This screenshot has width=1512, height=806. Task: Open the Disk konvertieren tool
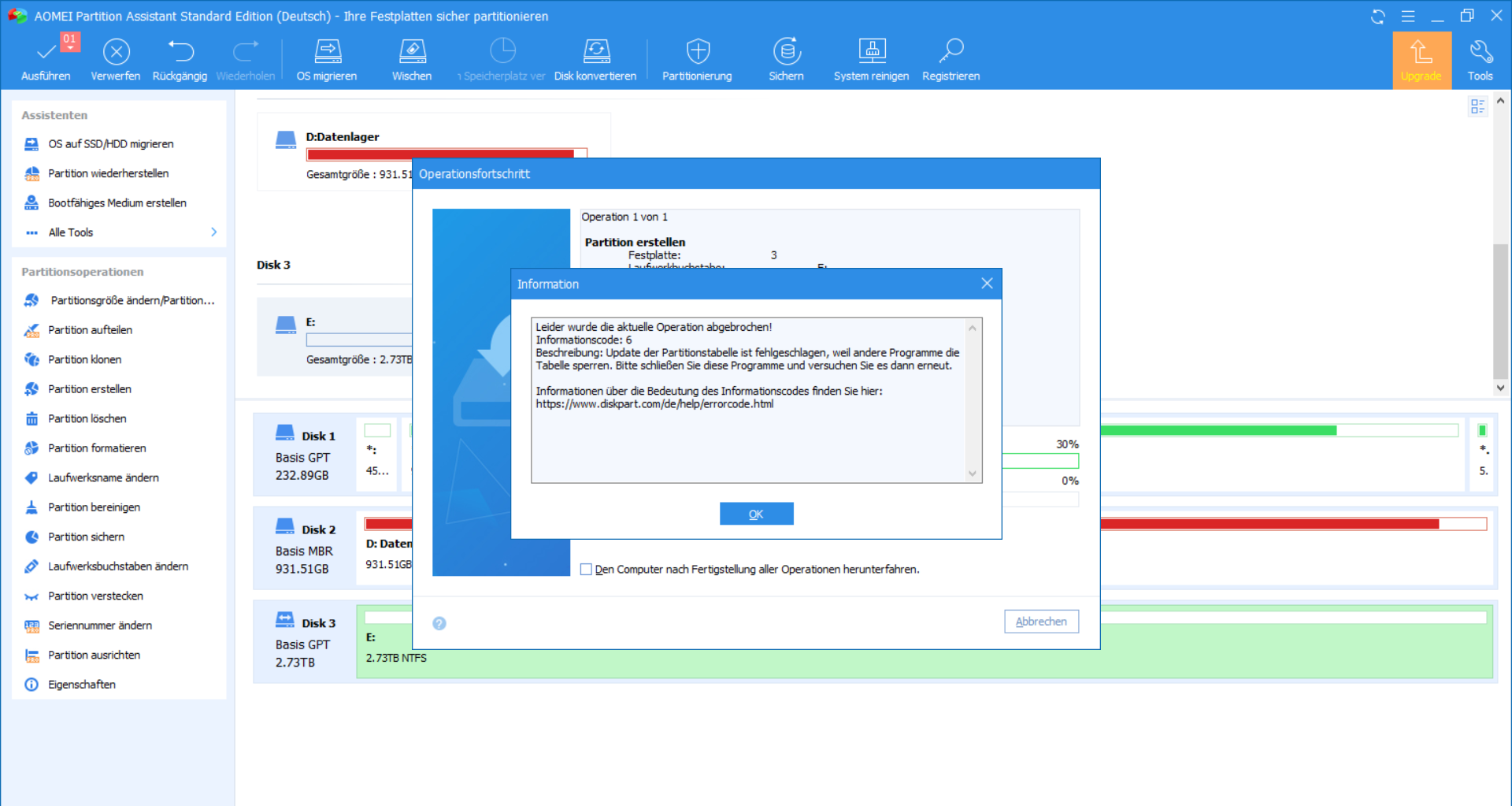[595, 59]
